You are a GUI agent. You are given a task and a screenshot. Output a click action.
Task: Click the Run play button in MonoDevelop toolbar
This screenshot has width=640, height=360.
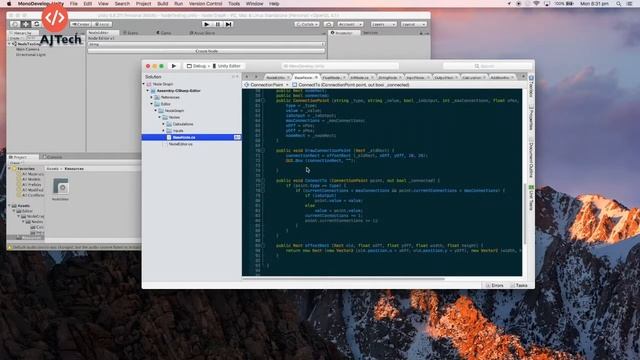(174, 66)
